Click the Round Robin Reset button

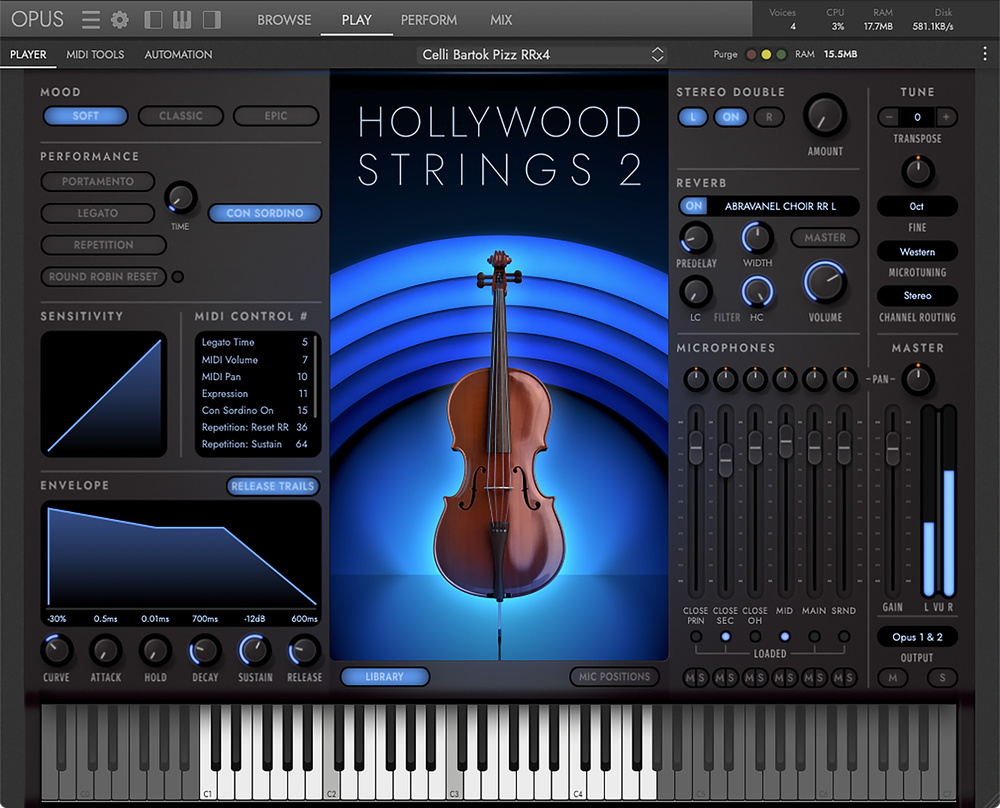[103, 277]
